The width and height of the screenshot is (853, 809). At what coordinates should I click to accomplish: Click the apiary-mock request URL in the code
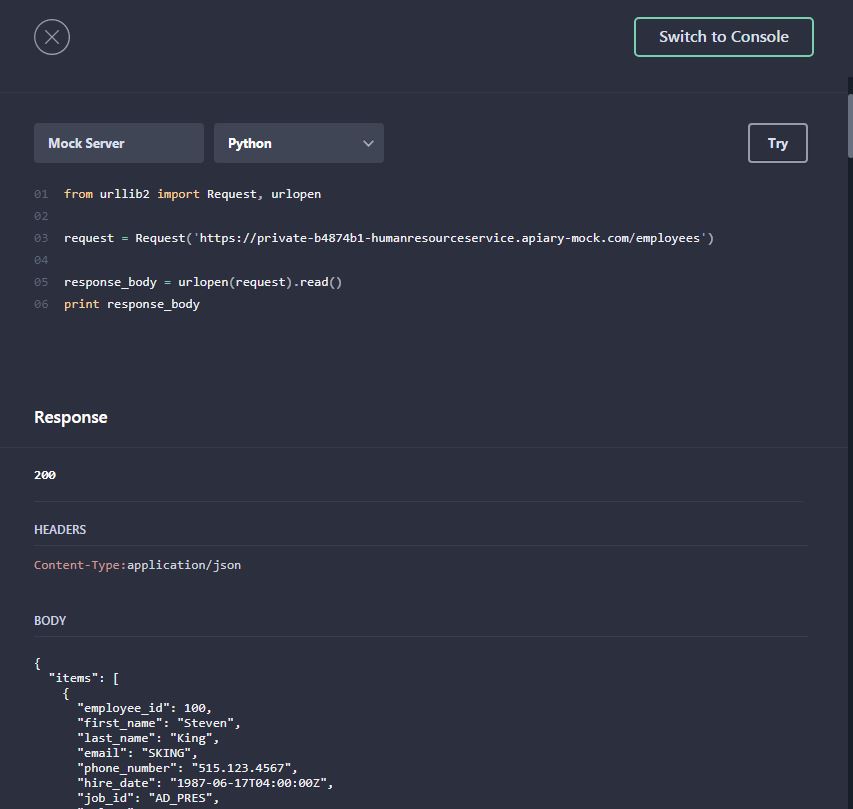[454, 238]
